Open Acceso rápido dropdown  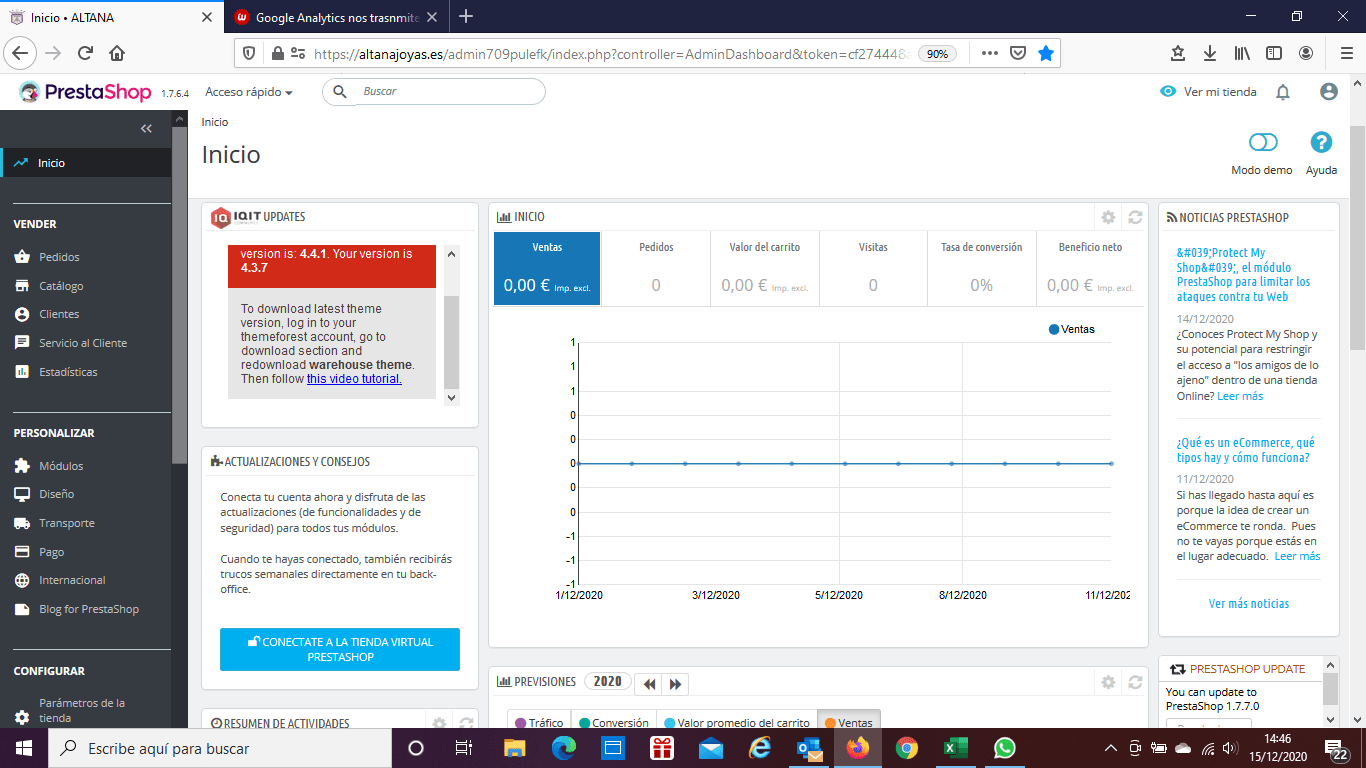(249, 92)
